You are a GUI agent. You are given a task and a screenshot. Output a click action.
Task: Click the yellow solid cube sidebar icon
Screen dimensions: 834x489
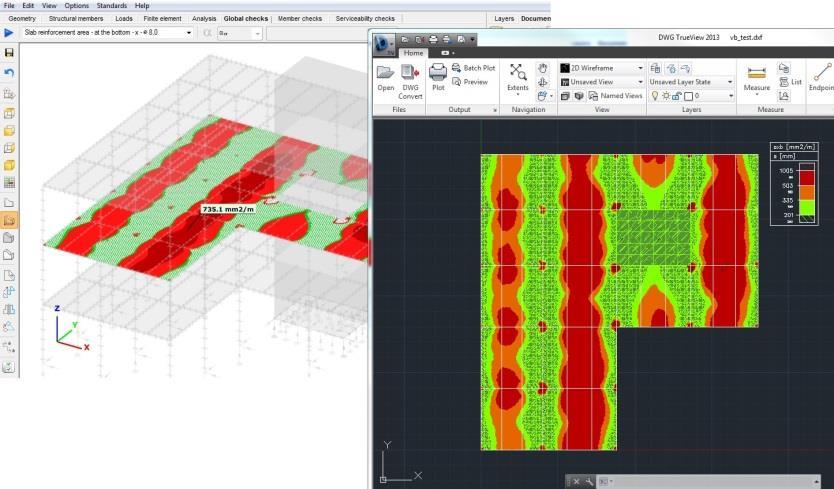point(9,165)
